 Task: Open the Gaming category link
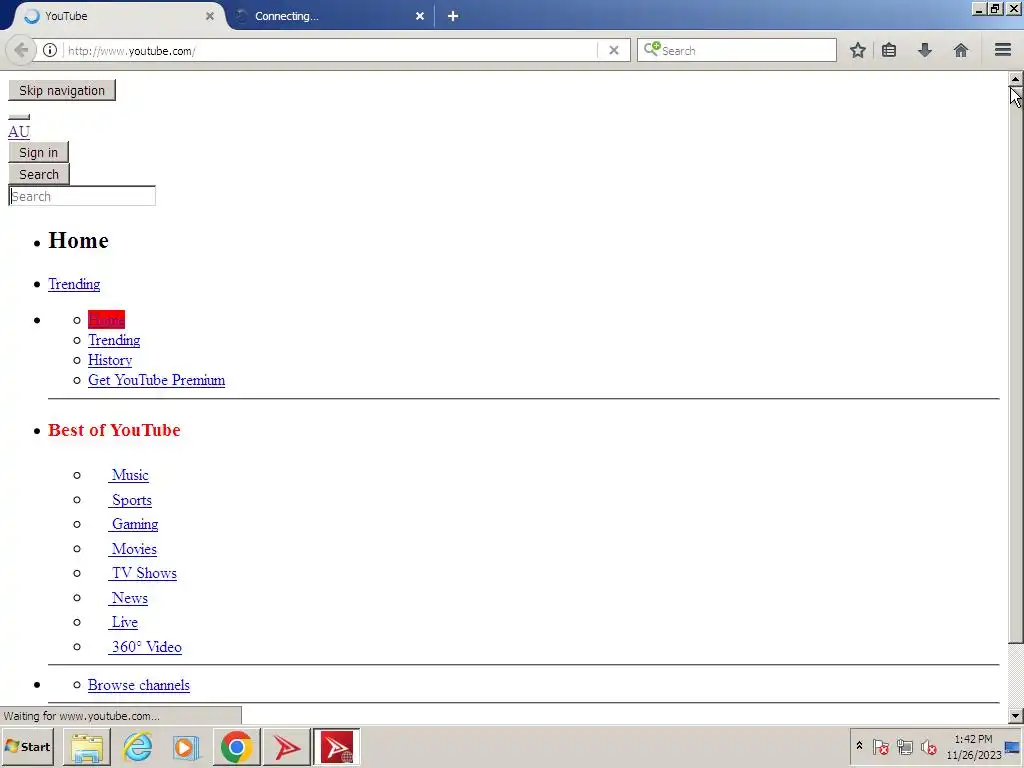coord(133,524)
